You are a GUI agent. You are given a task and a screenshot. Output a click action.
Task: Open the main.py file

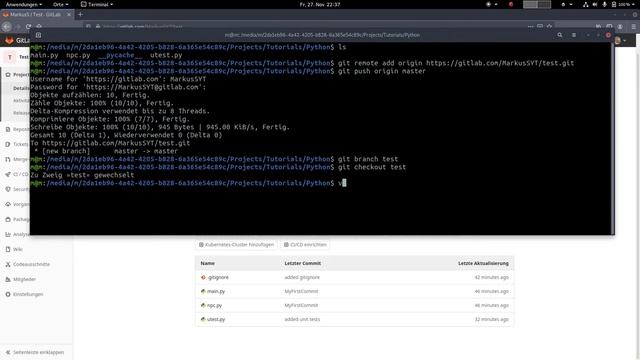click(216, 291)
